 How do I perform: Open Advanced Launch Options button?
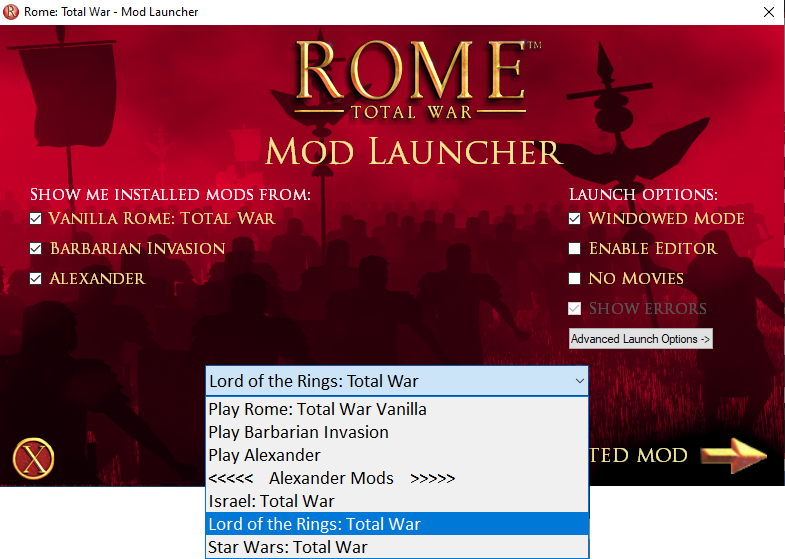641,339
